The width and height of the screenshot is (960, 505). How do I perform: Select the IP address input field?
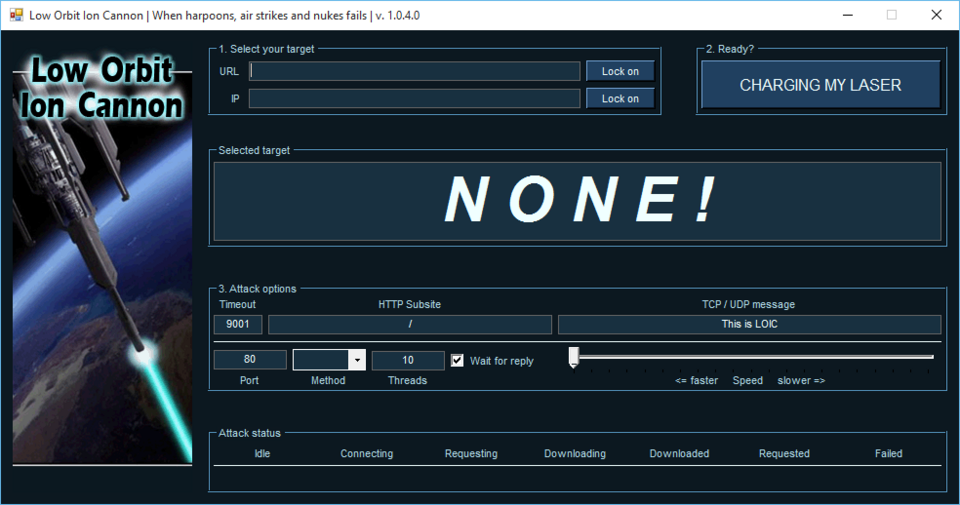click(414, 99)
